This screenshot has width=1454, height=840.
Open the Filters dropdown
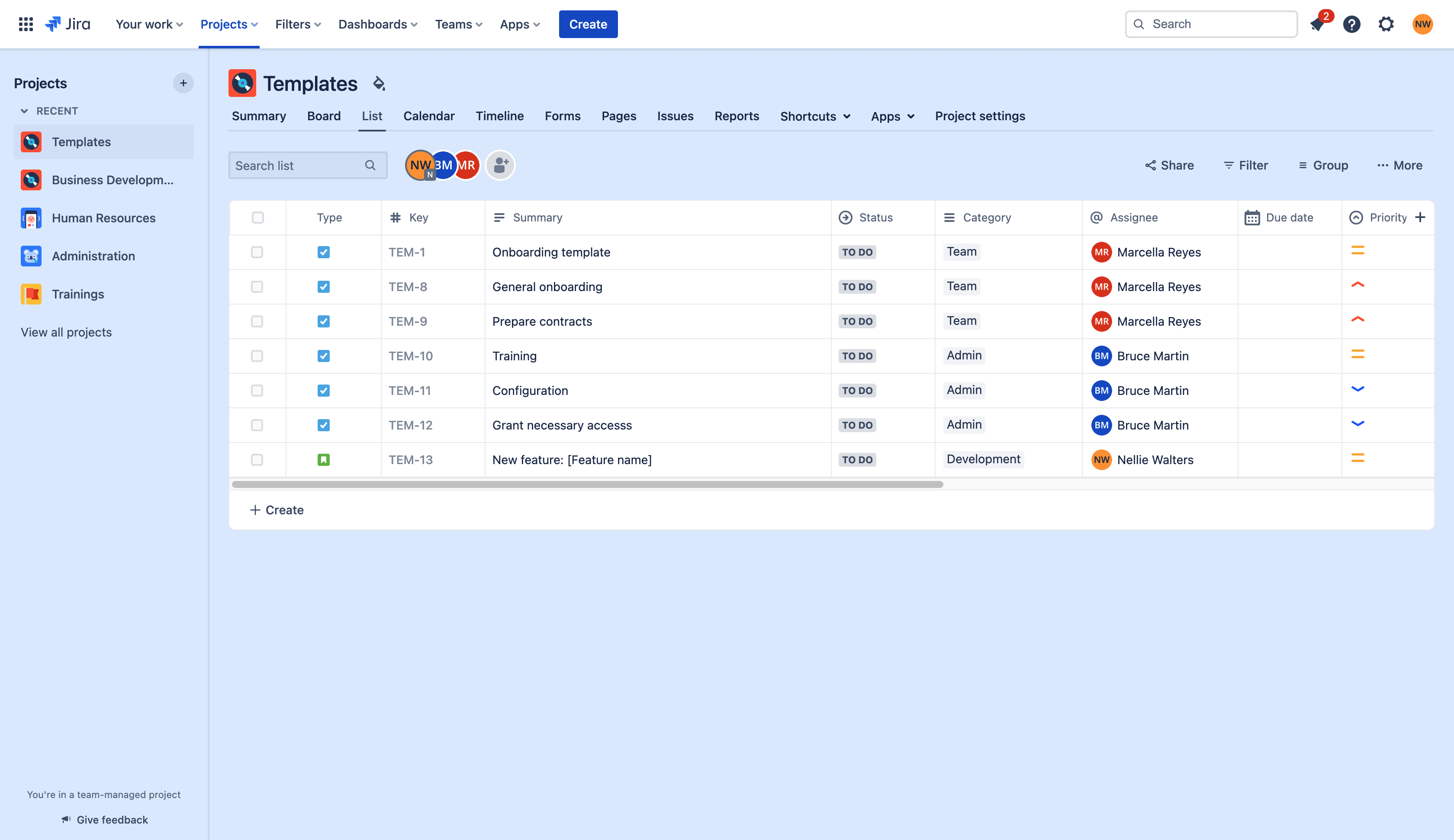pyautogui.click(x=298, y=24)
